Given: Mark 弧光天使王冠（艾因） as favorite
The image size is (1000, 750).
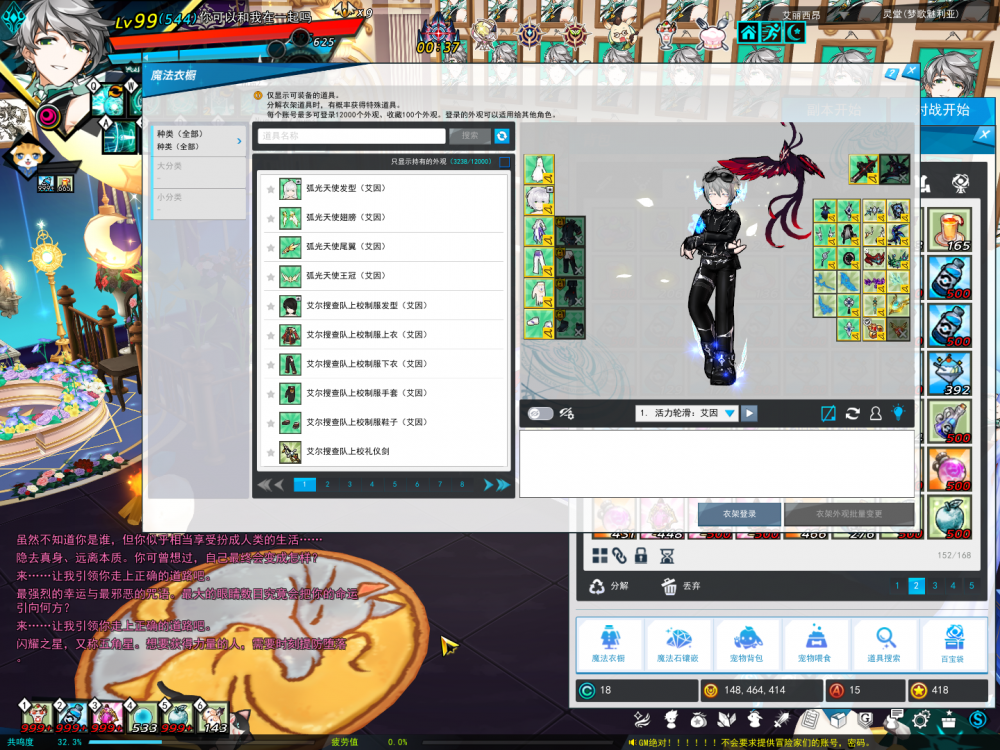Looking at the screenshot, I should 270,277.
